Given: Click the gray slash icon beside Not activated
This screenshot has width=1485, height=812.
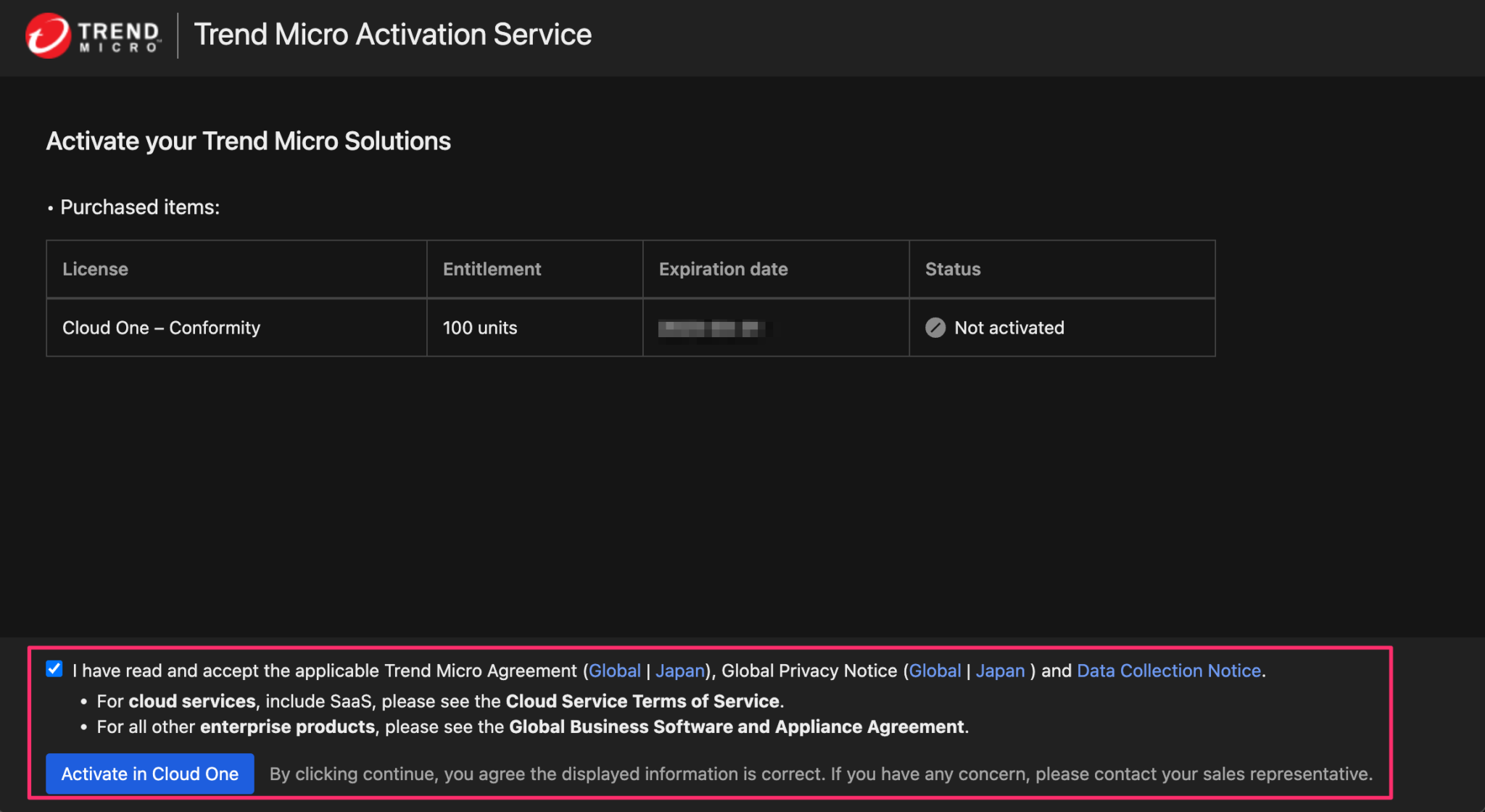Looking at the screenshot, I should [x=935, y=328].
